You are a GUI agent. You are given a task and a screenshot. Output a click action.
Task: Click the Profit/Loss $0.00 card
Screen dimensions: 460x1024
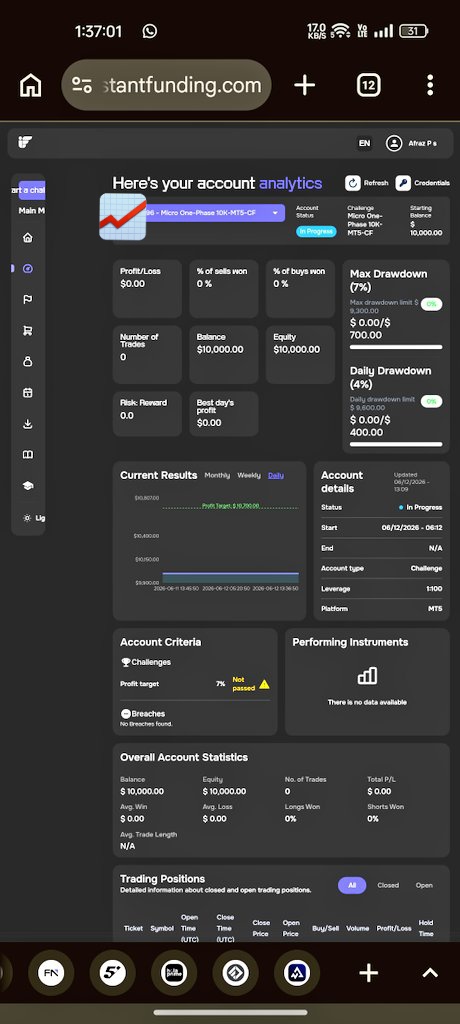147,289
